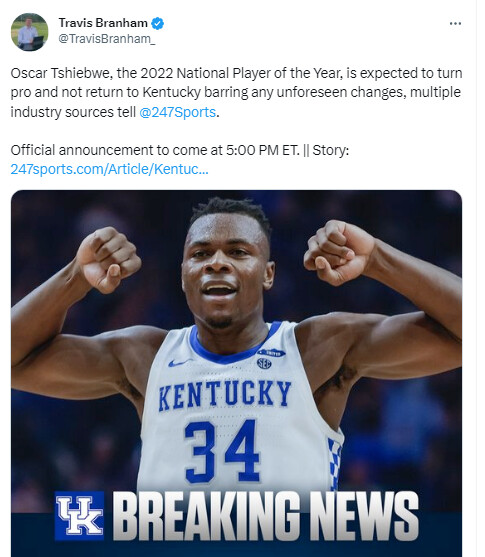Click the UK logo in the image
The image size is (485, 557).
click(x=80, y=515)
